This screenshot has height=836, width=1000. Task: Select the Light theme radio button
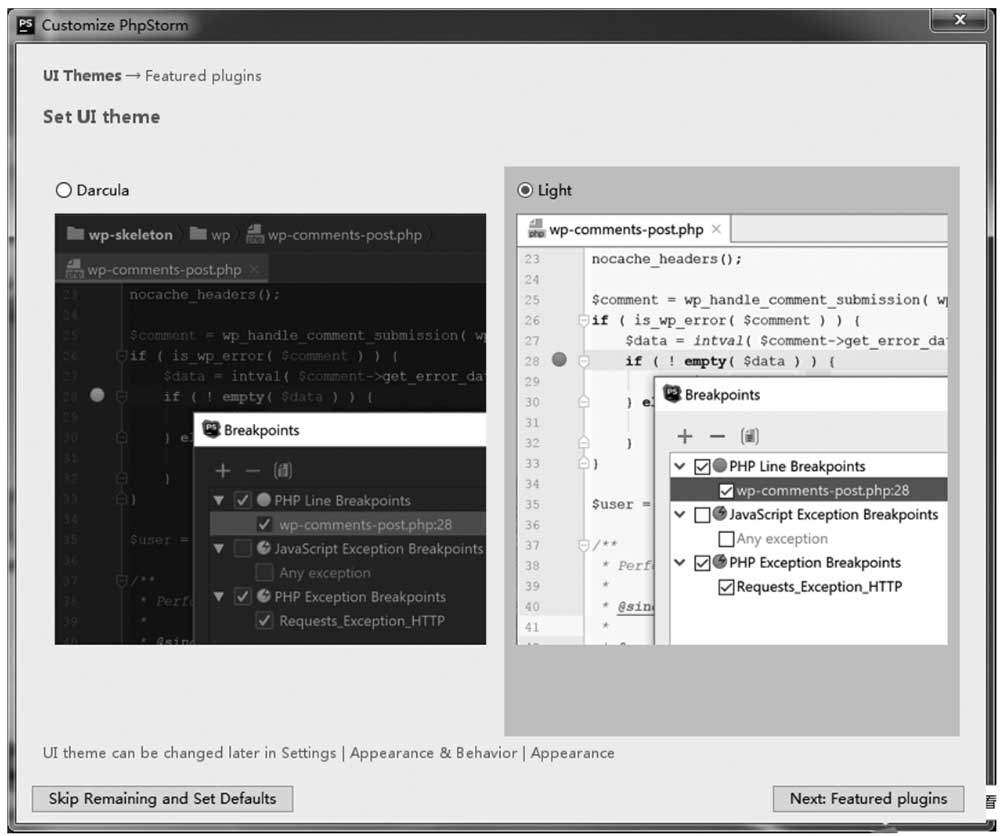point(525,190)
